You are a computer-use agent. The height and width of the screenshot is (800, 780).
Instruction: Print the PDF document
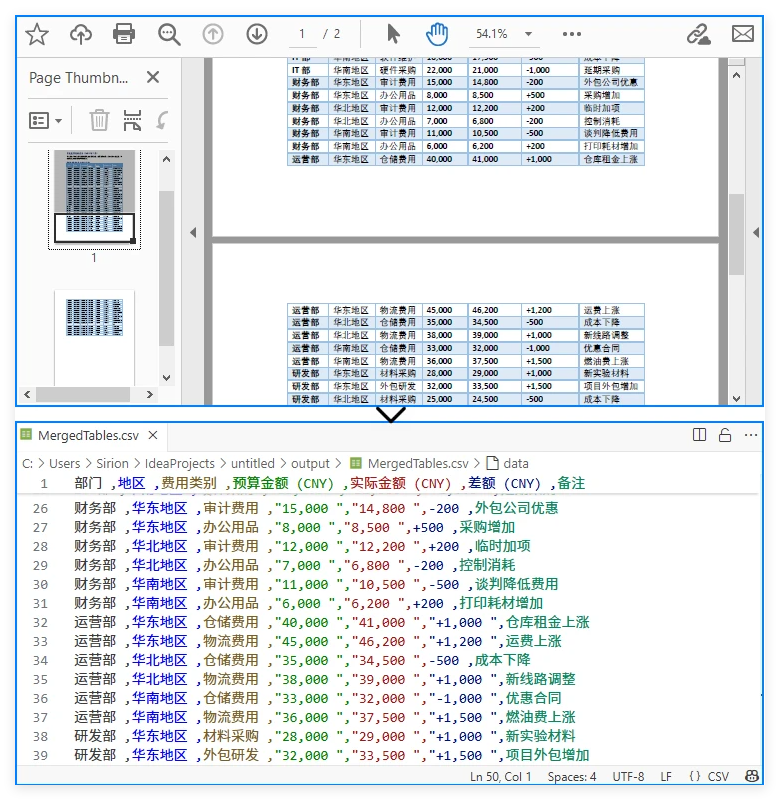click(x=124, y=34)
